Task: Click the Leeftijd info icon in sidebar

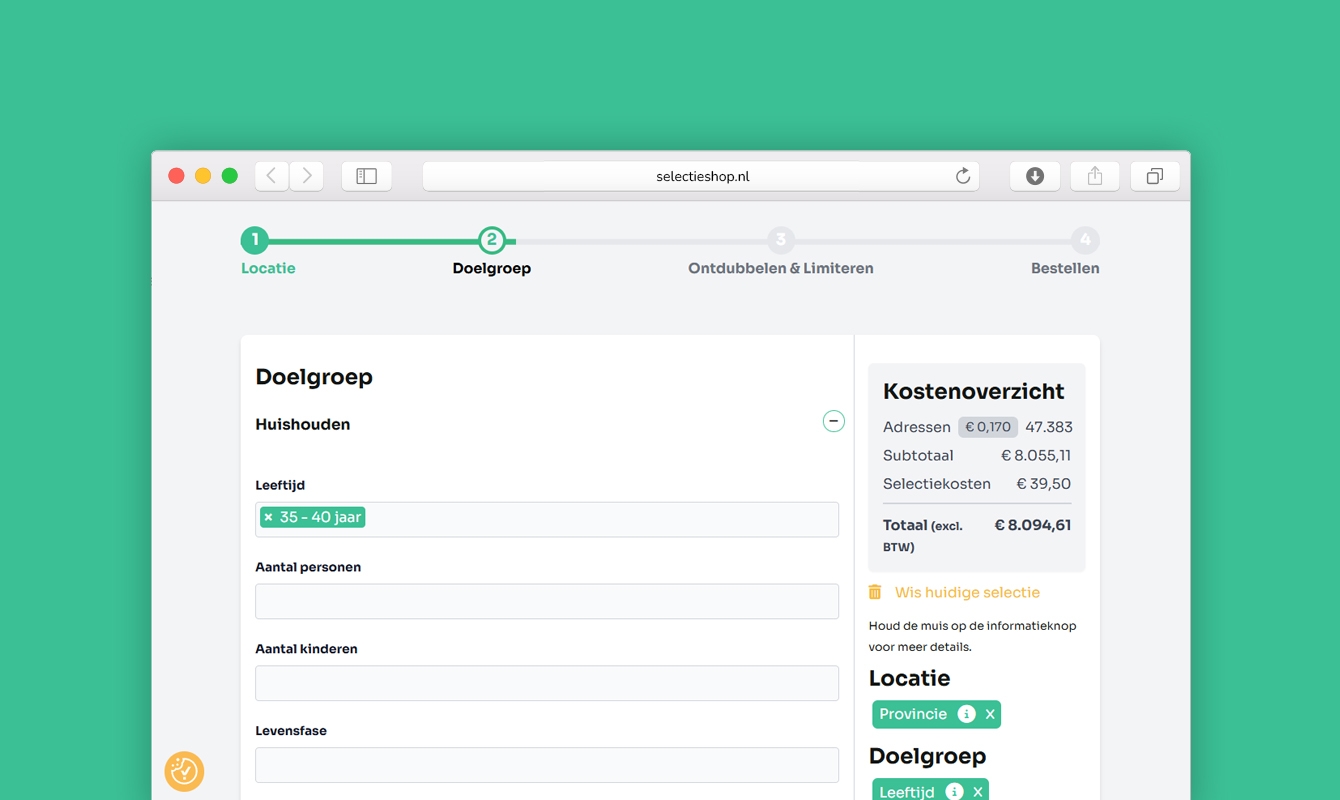Action: pyautogui.click(x=954, y=791)
